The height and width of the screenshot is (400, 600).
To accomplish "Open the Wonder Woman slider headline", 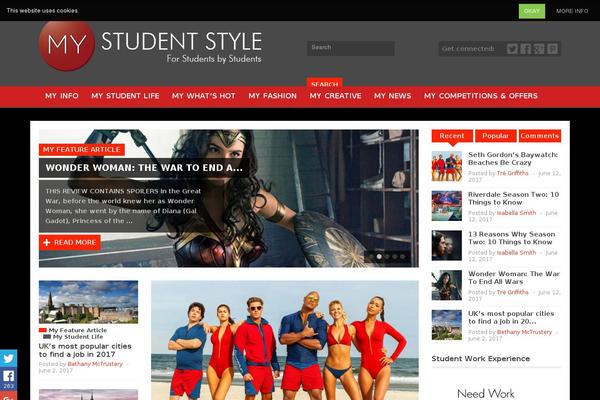I will [x=144, y=168].
